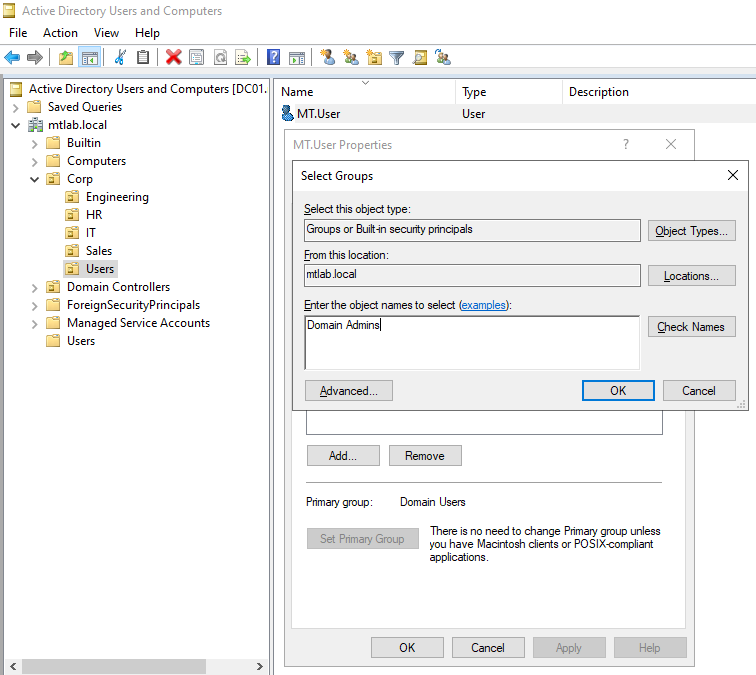Expand the Computers container

pos(34,162)
